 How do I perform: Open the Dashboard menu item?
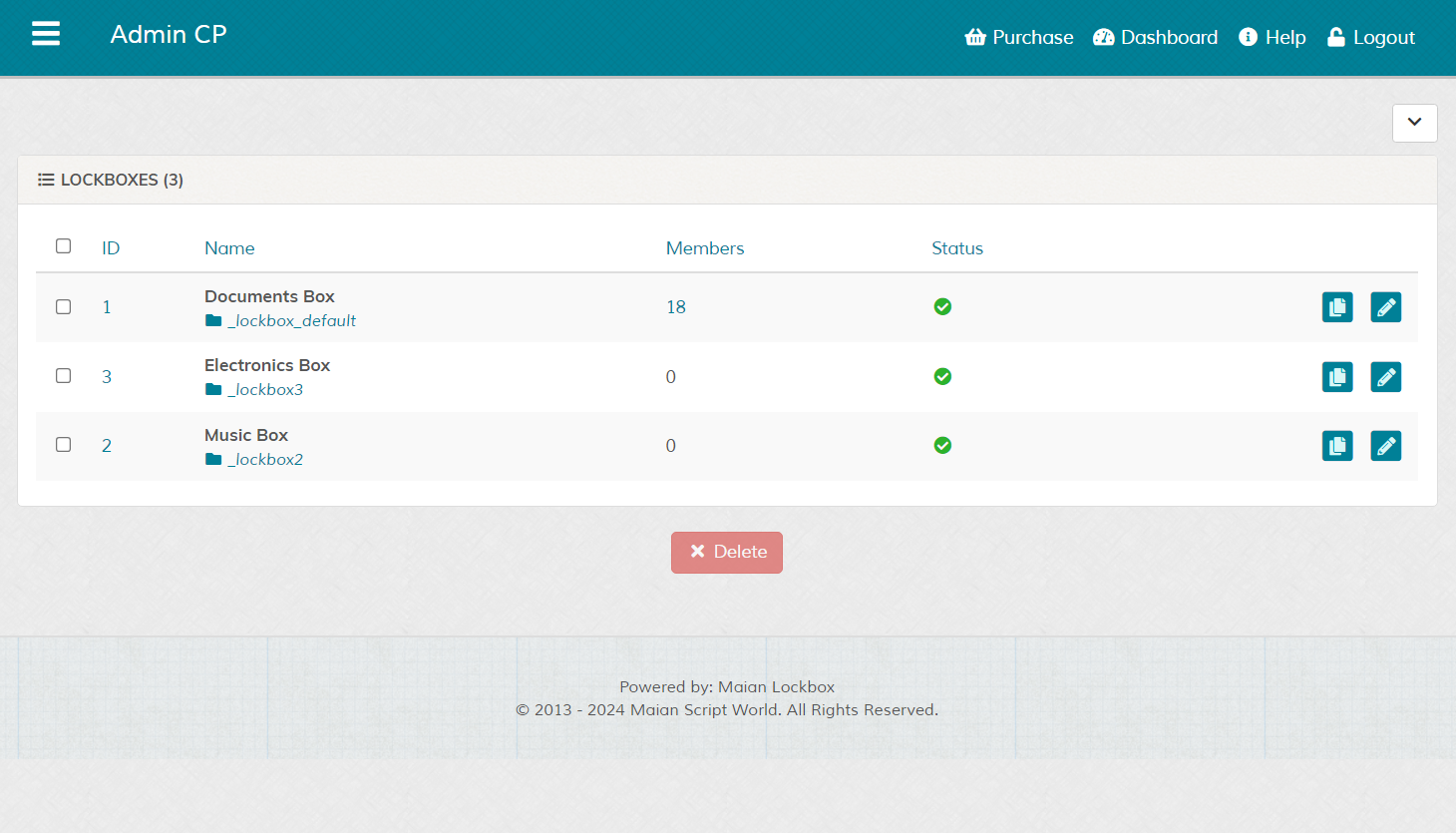coord(1155,38)
